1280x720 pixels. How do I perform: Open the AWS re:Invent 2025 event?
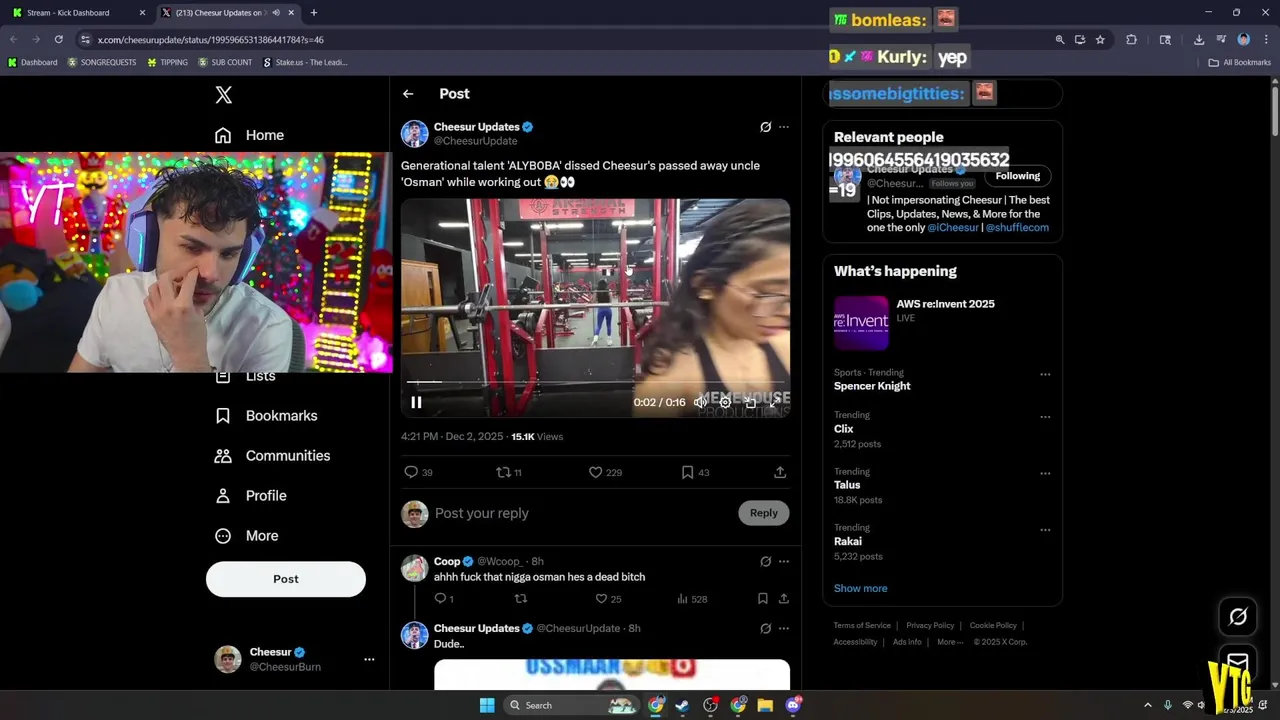(x=942, y=323)
